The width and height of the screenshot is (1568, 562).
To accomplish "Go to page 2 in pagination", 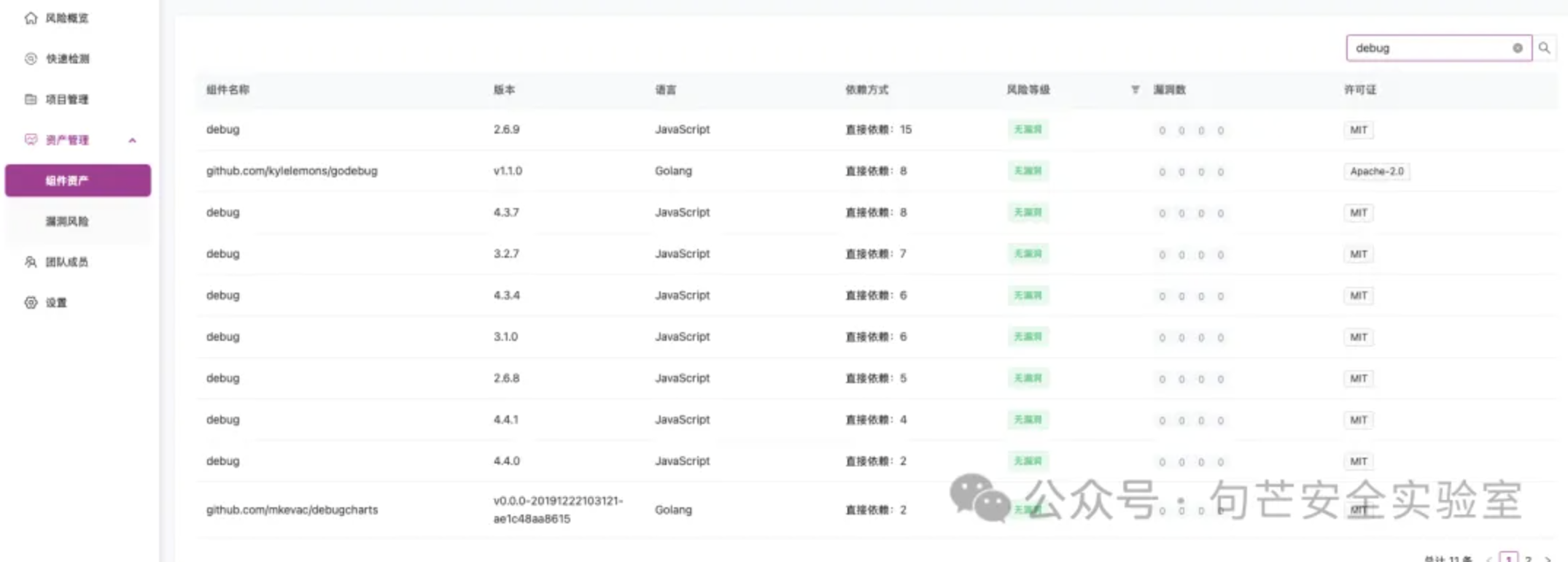I will click(x=1528, y=559).
